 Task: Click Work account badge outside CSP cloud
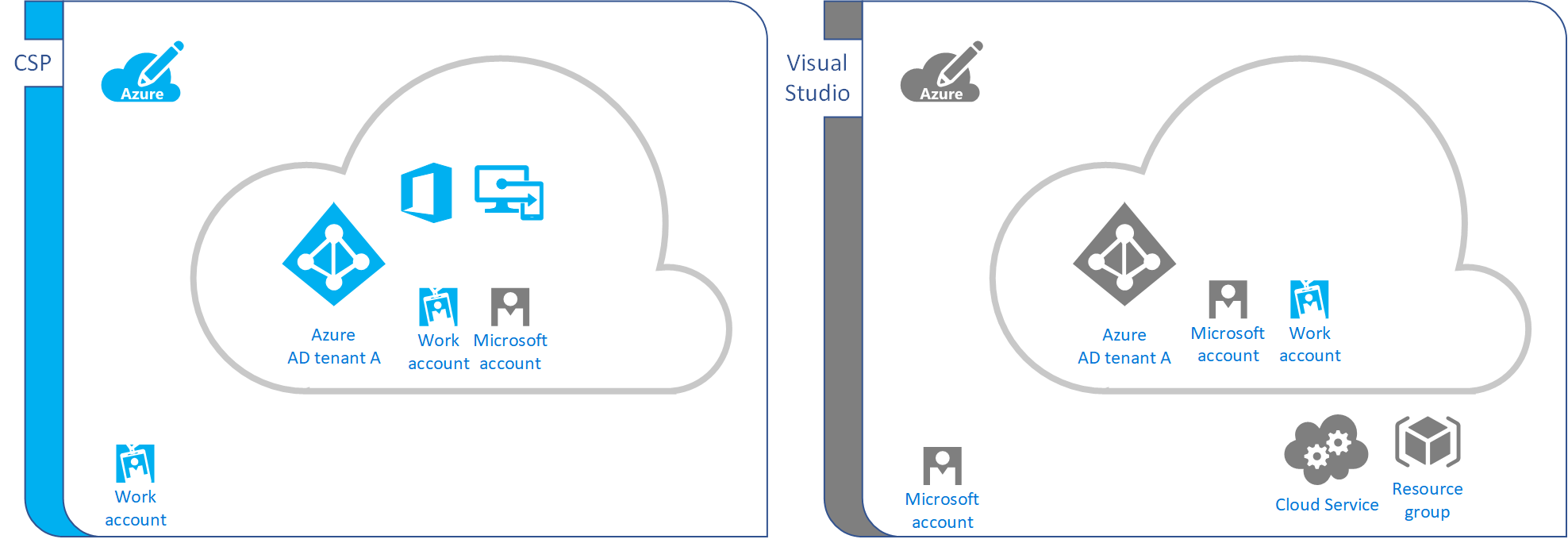click(x=135, y=464)
